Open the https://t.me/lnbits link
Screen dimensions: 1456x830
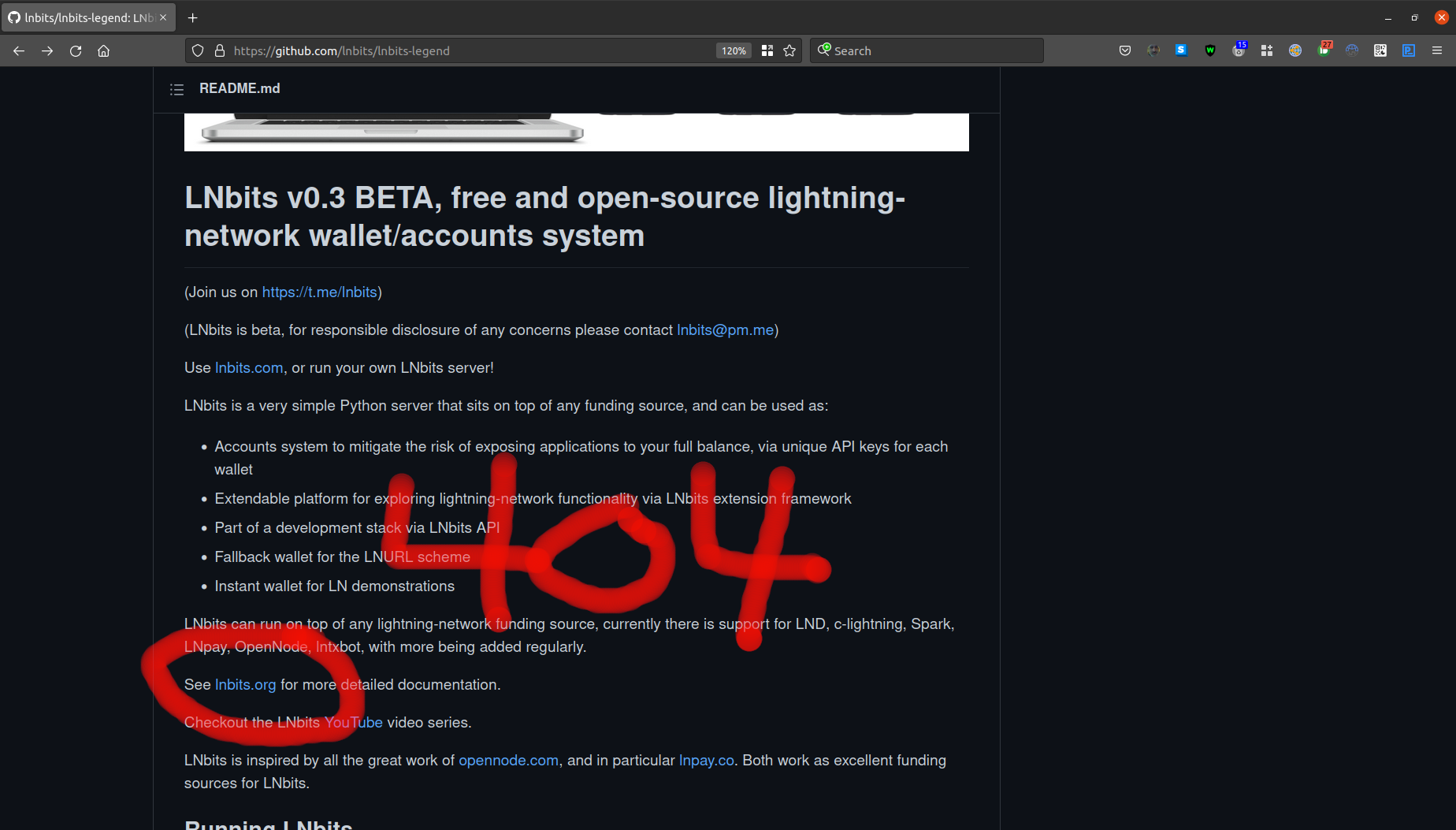click(x=320, y=292)
